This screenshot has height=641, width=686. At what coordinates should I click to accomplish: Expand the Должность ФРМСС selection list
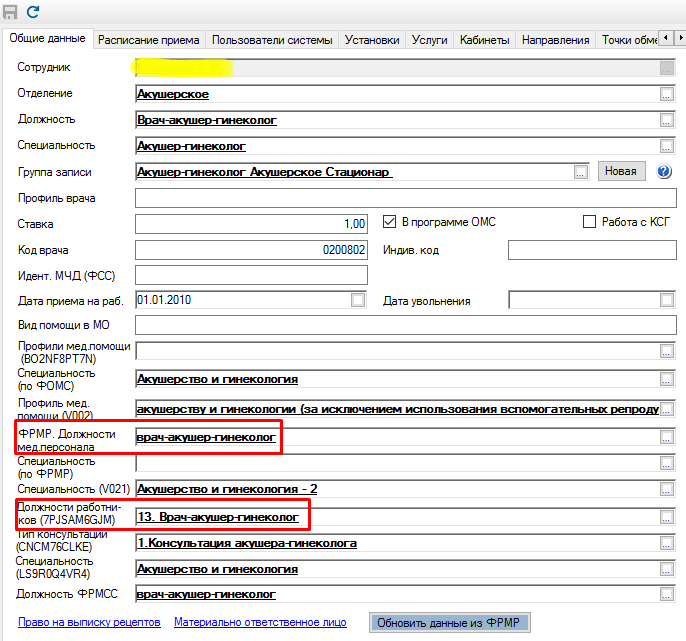click(667, 595)
